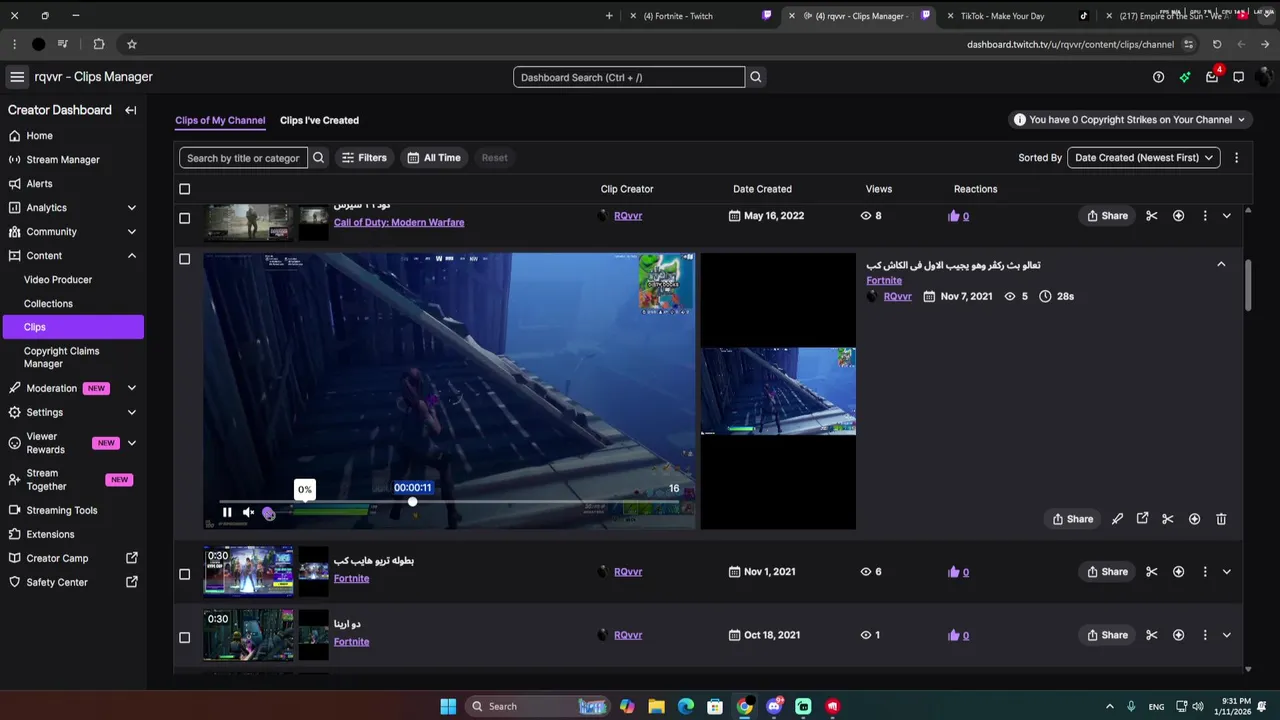Screen dimensions: 1280x720
Task: Select the Nov 1, 2021 clip checkbox
Action: (x=184, y=574)
